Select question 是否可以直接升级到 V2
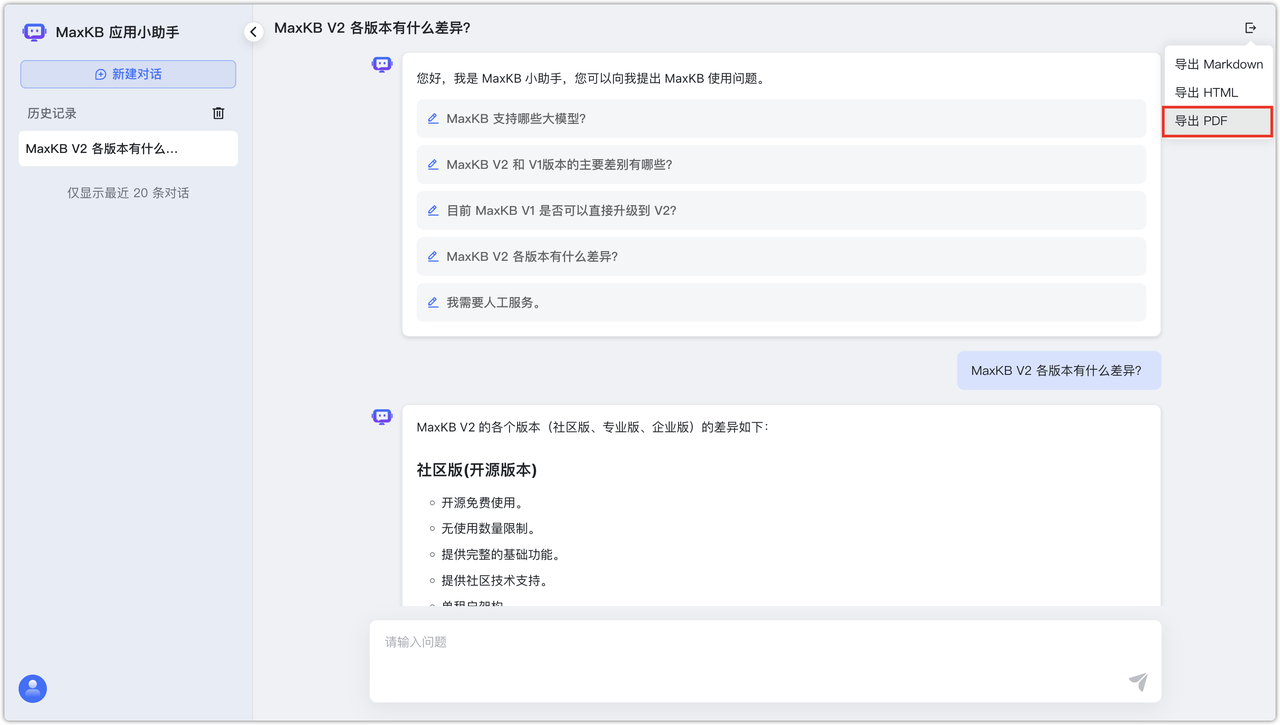Image resolution: width=1280 pixels, height=725 pixels. [x=781, y=210]
